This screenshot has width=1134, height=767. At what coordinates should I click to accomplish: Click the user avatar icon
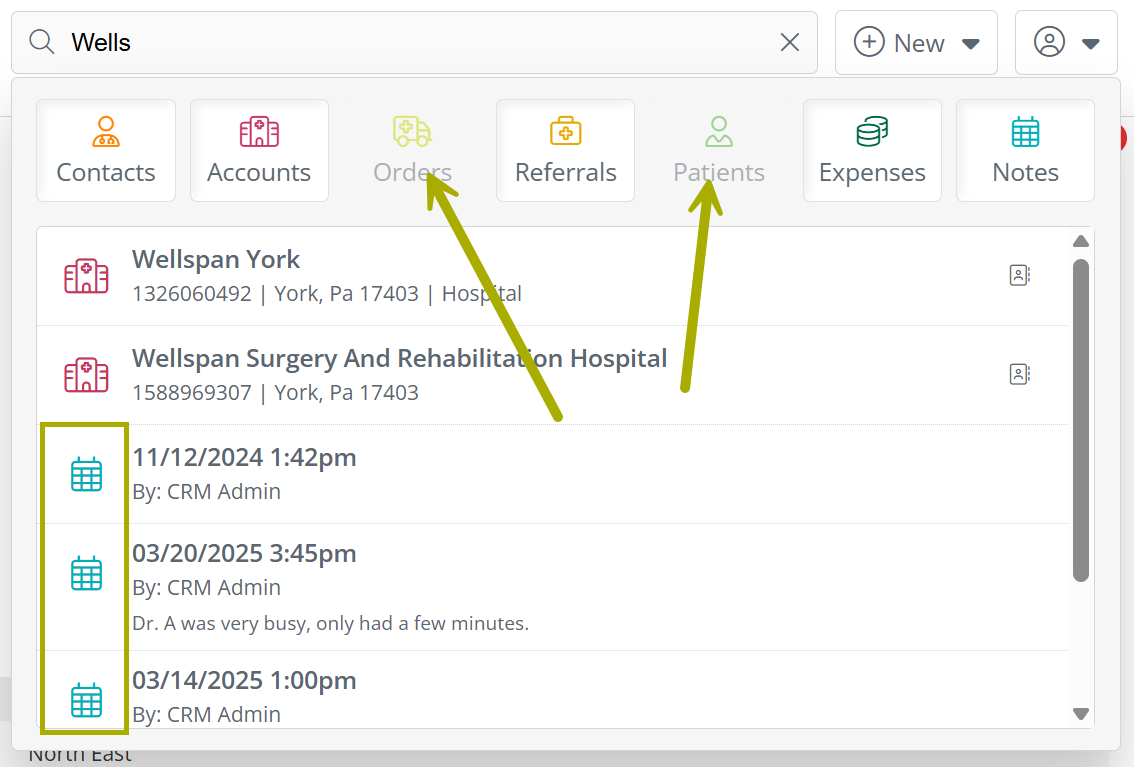point(1049,42)
